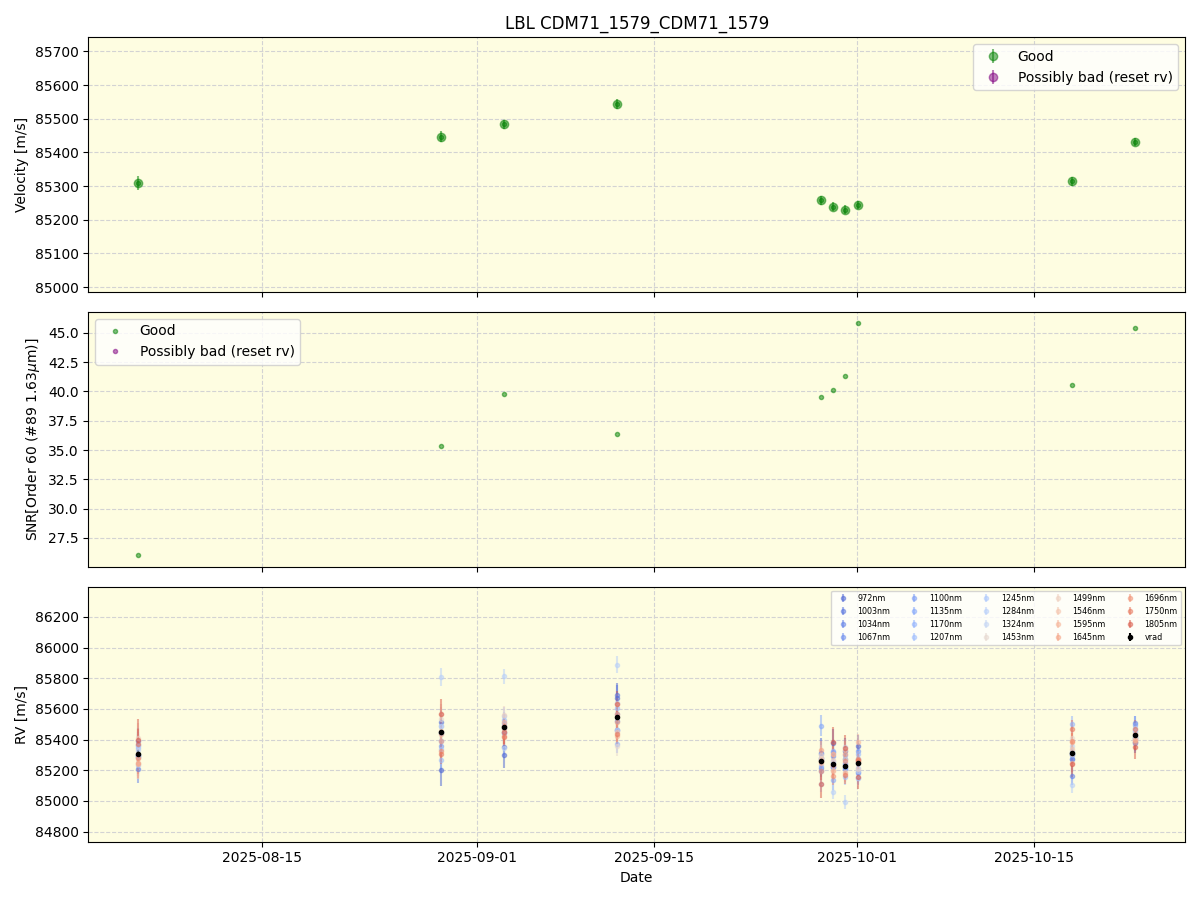Click the 1595nm label in RV legend
The height and width of the screenshot is (900, 1200).
tap(1088, 624)
